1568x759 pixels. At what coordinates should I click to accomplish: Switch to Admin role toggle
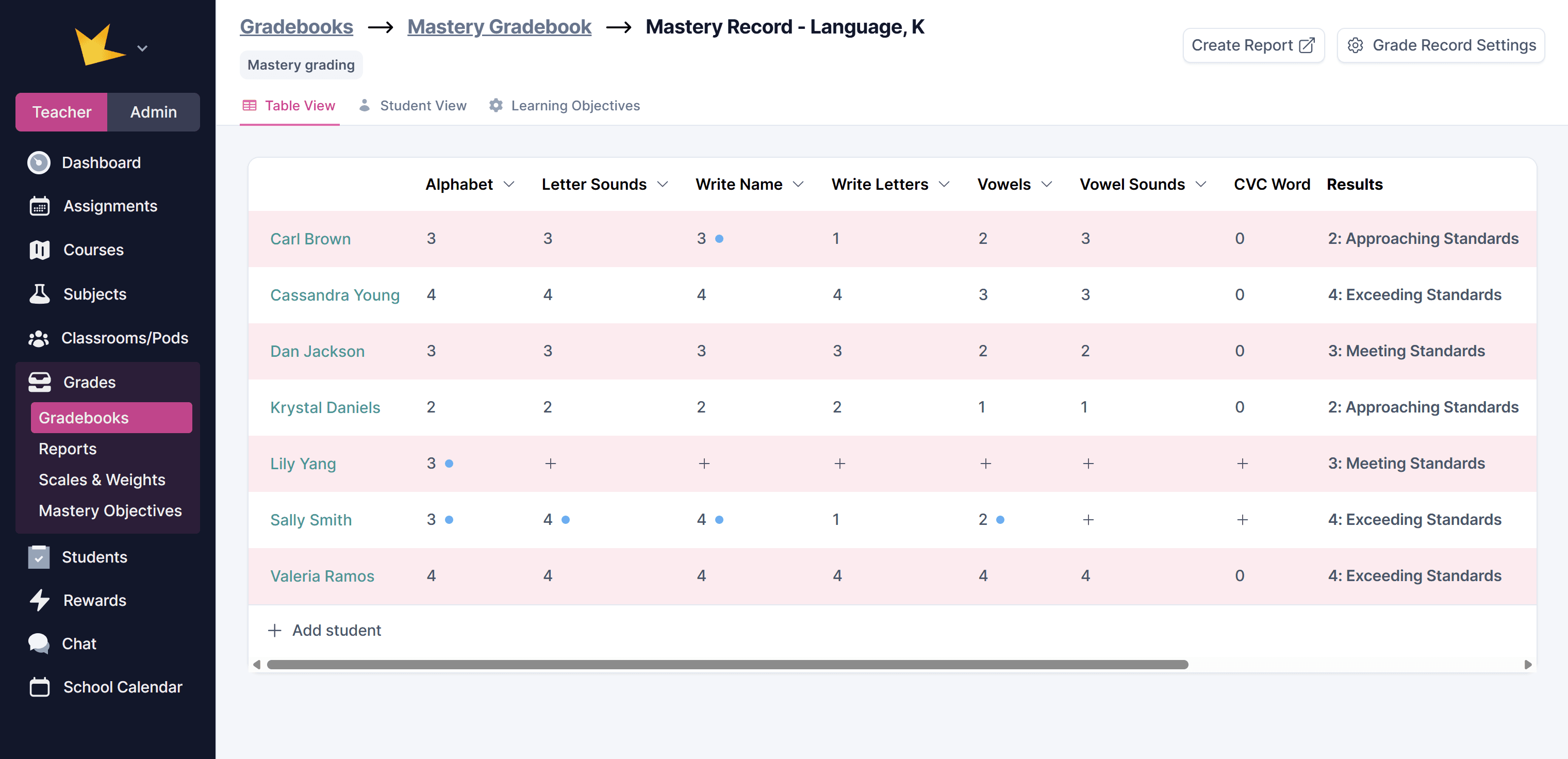[153, 112]
